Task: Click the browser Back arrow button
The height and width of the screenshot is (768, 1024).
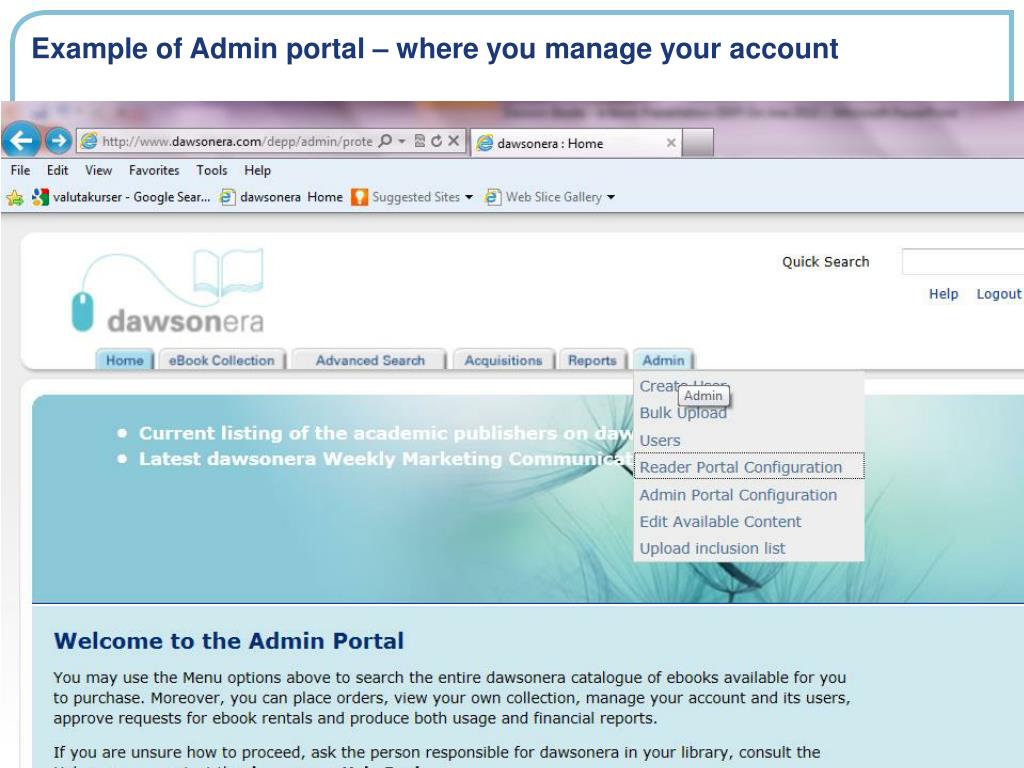Action: tap(22, 140)
